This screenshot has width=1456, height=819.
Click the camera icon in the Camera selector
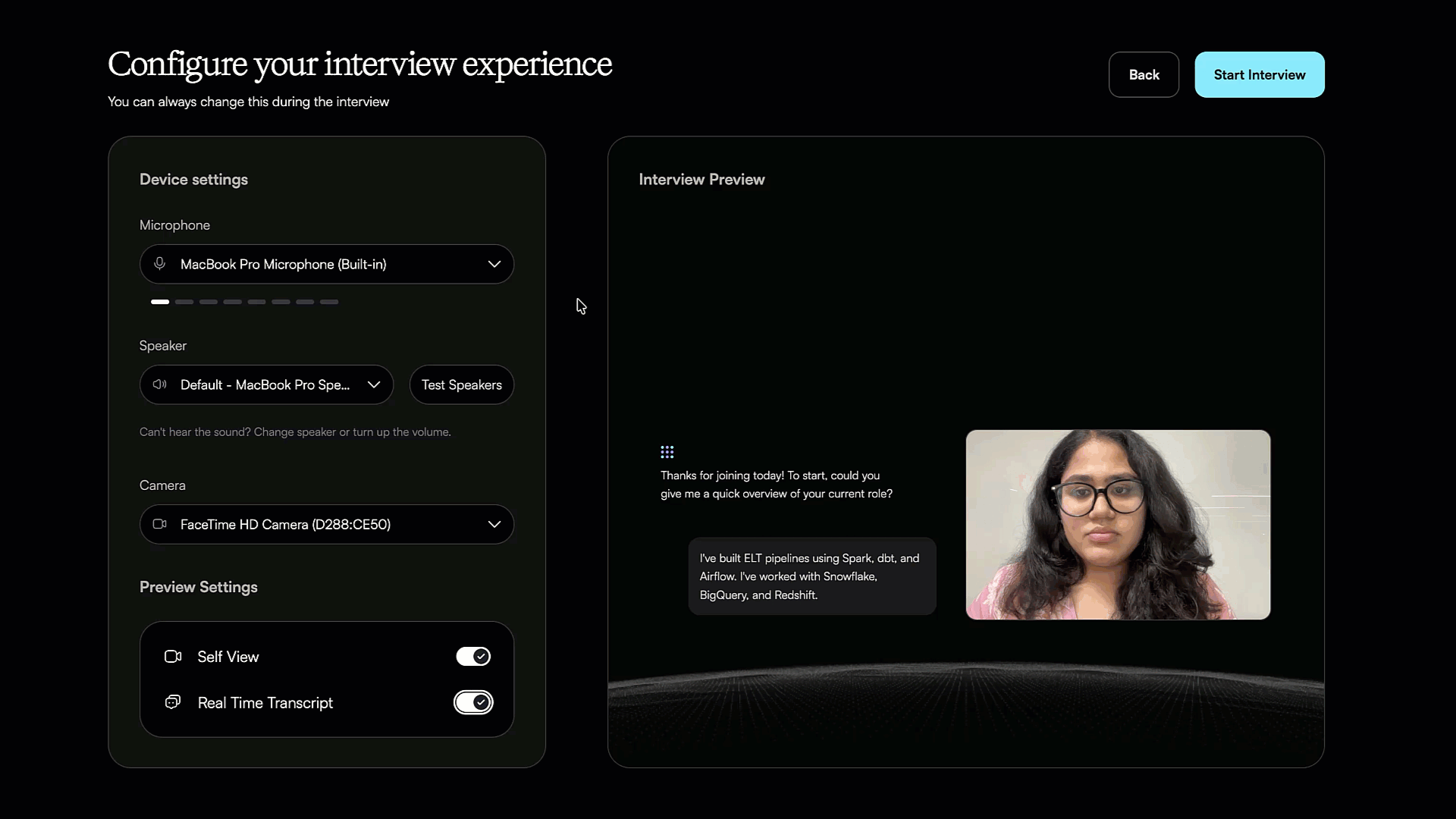[x=159, y=524]
